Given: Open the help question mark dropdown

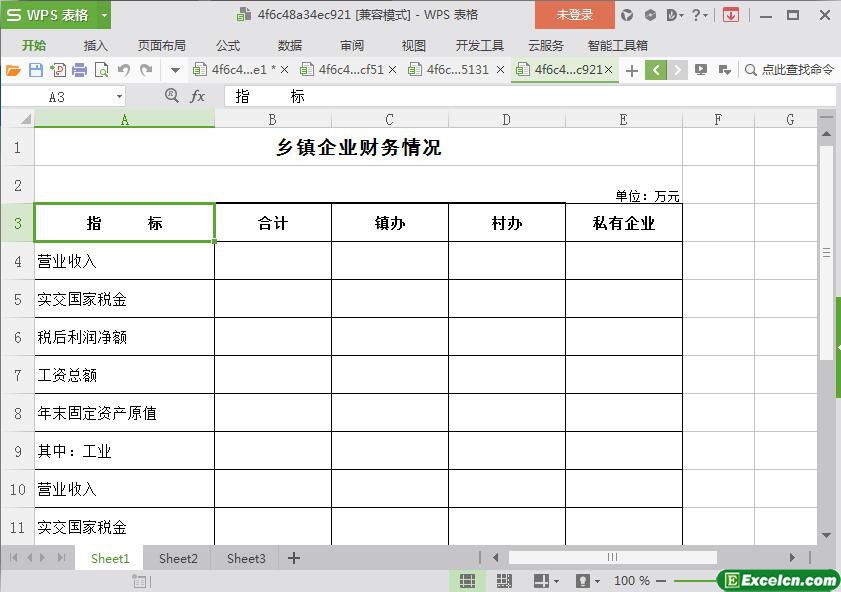Looking at the screenshot, I should click(x=699, y=15).
